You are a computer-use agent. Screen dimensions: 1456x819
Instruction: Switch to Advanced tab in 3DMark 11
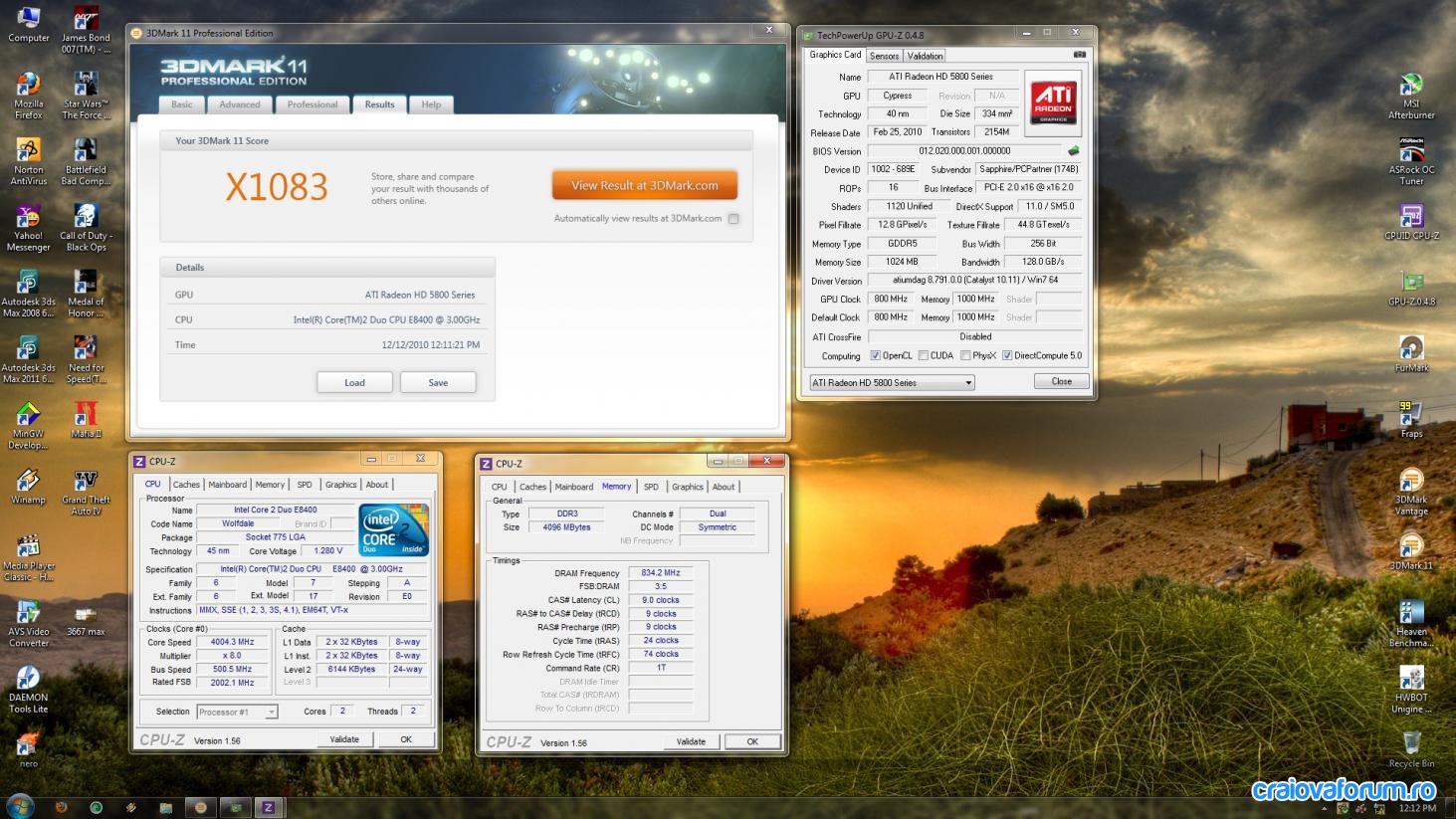240,104
